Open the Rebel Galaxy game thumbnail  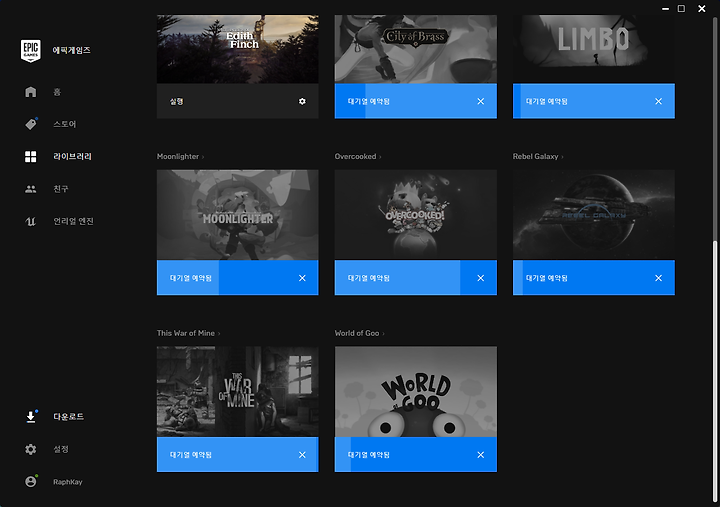pos(594,215)
